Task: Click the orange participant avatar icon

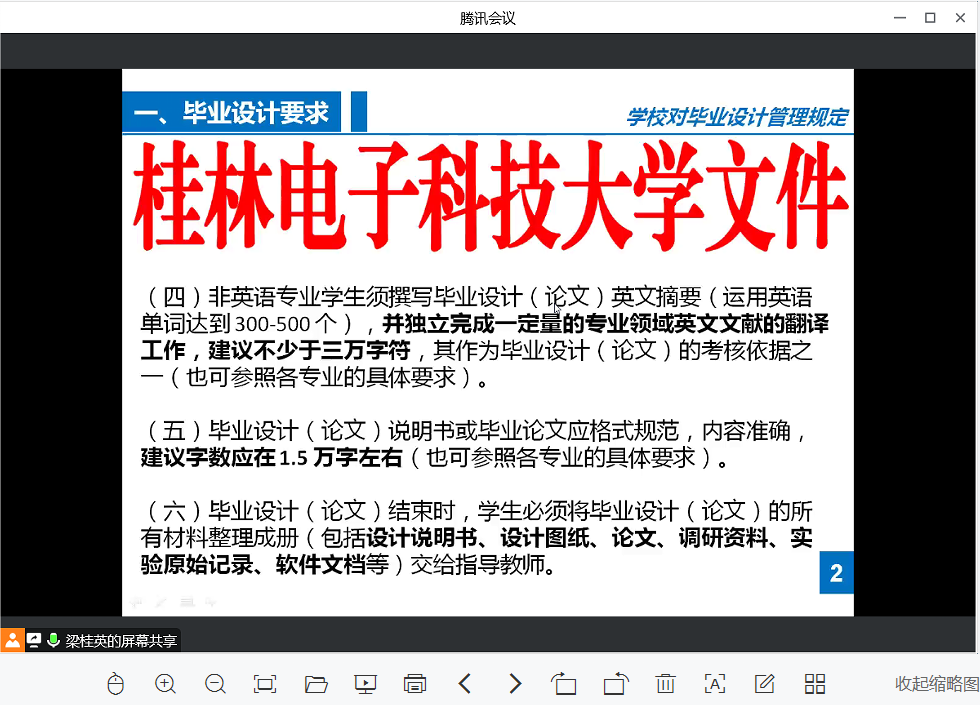Action: (x=12, y=641)
